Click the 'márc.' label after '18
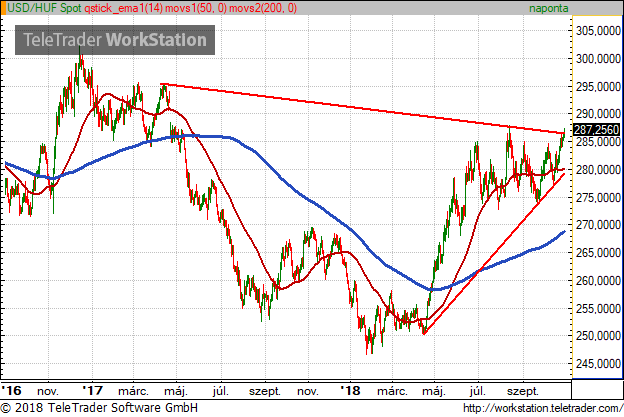The width and height of the screenshot is (624, 417). click(x=392, y=392)
